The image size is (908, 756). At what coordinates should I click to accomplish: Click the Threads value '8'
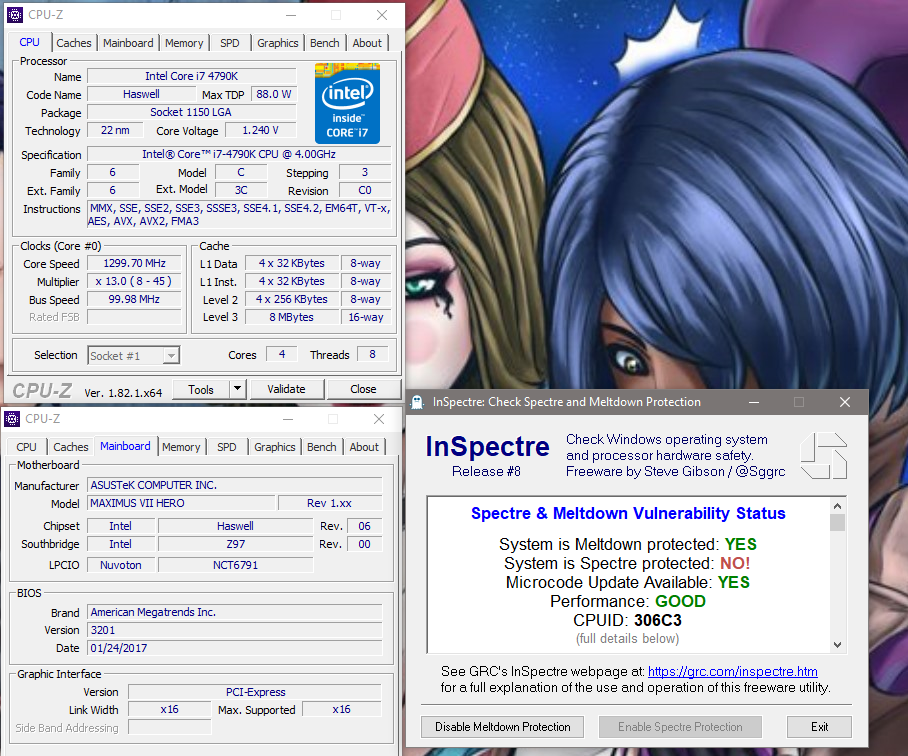tap(372, 354)
